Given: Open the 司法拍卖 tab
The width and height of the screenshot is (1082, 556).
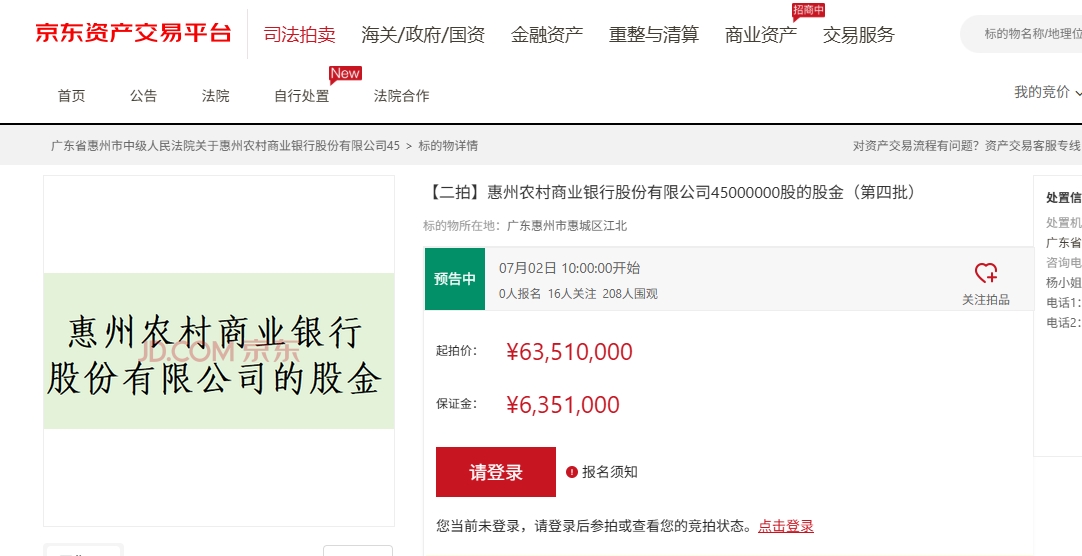Looking at the screenshot, I should (x=299, y=34).
